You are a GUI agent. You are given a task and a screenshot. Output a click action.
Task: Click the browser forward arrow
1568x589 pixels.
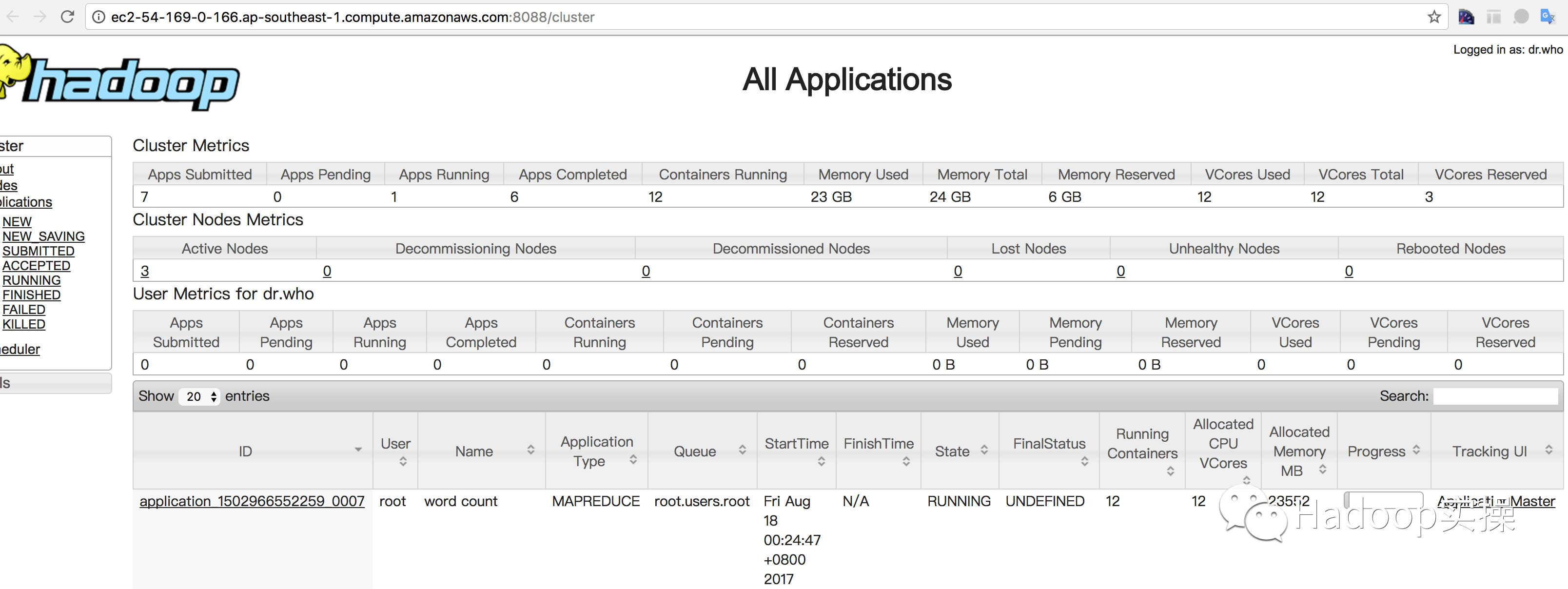pyautogui.click(x=40, y=17)
